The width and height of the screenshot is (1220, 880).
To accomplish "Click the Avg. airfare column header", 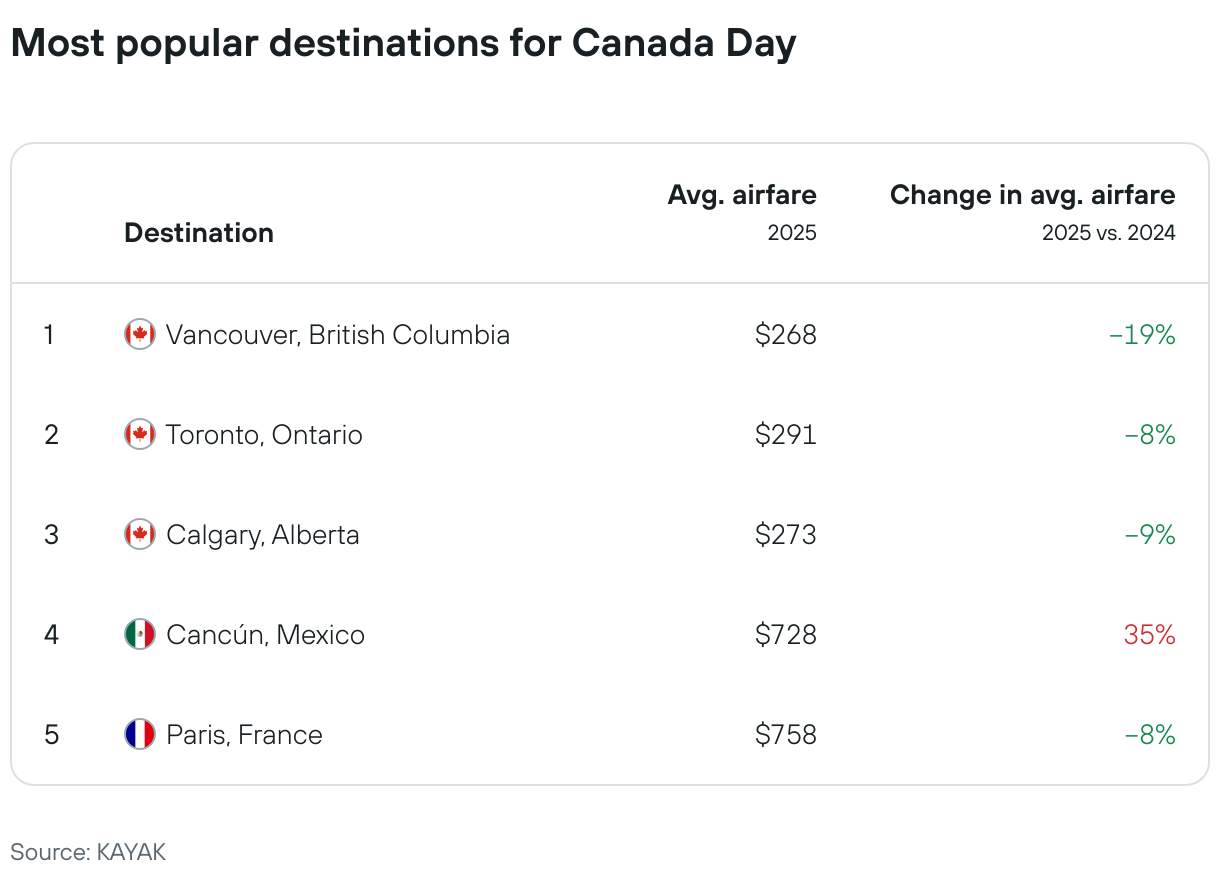I will (742, 194).
